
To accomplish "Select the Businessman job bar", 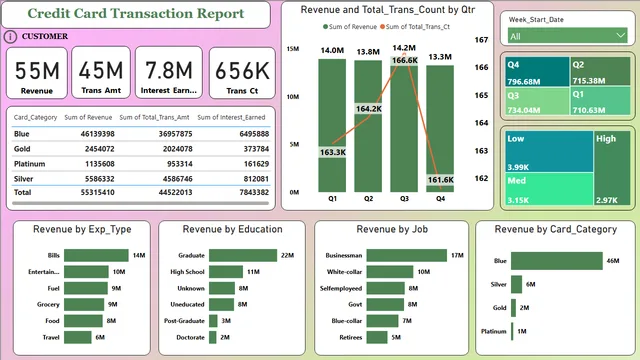I will coord(407,256).
